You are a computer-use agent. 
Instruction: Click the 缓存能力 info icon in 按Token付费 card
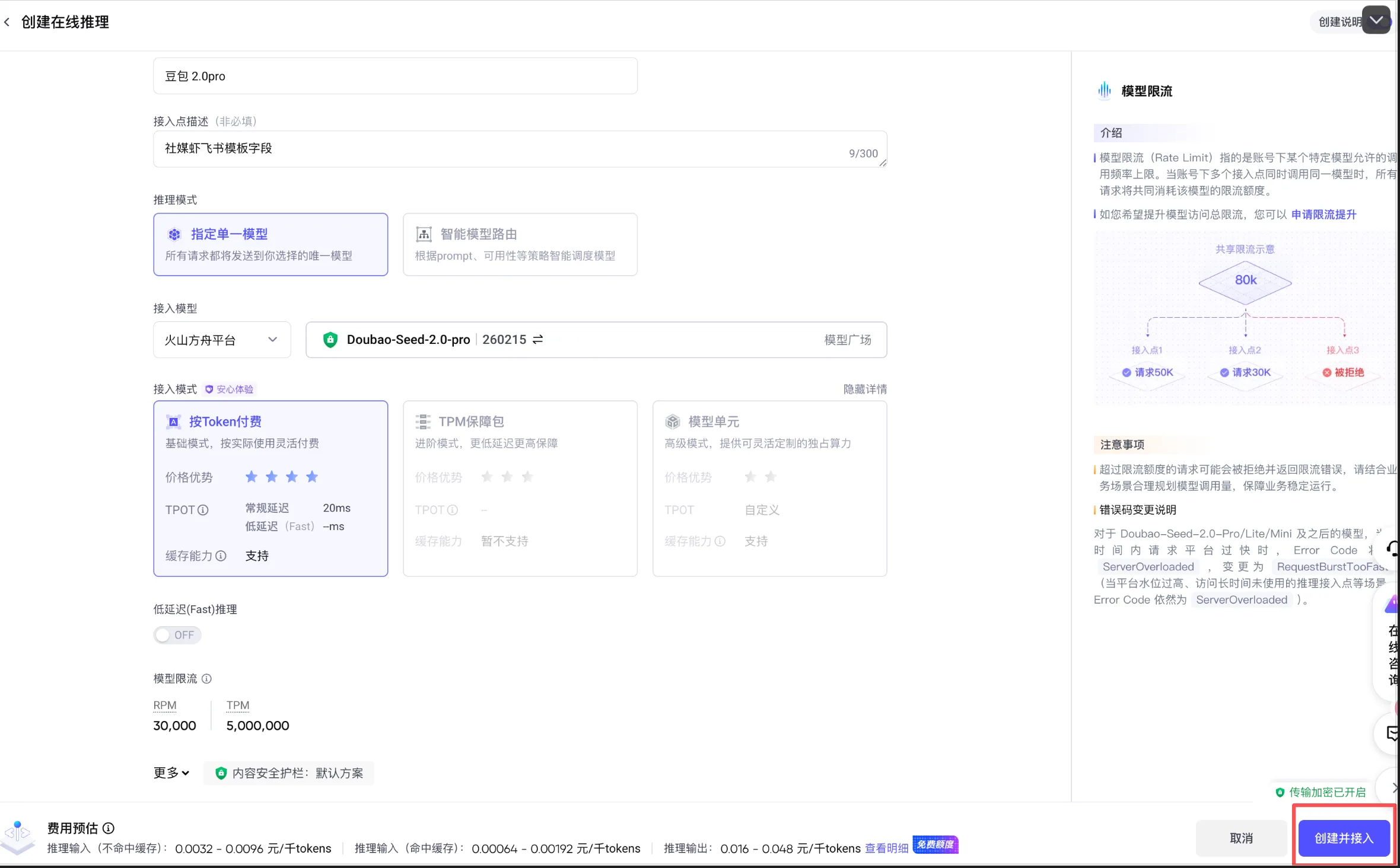tap(221, 556)
